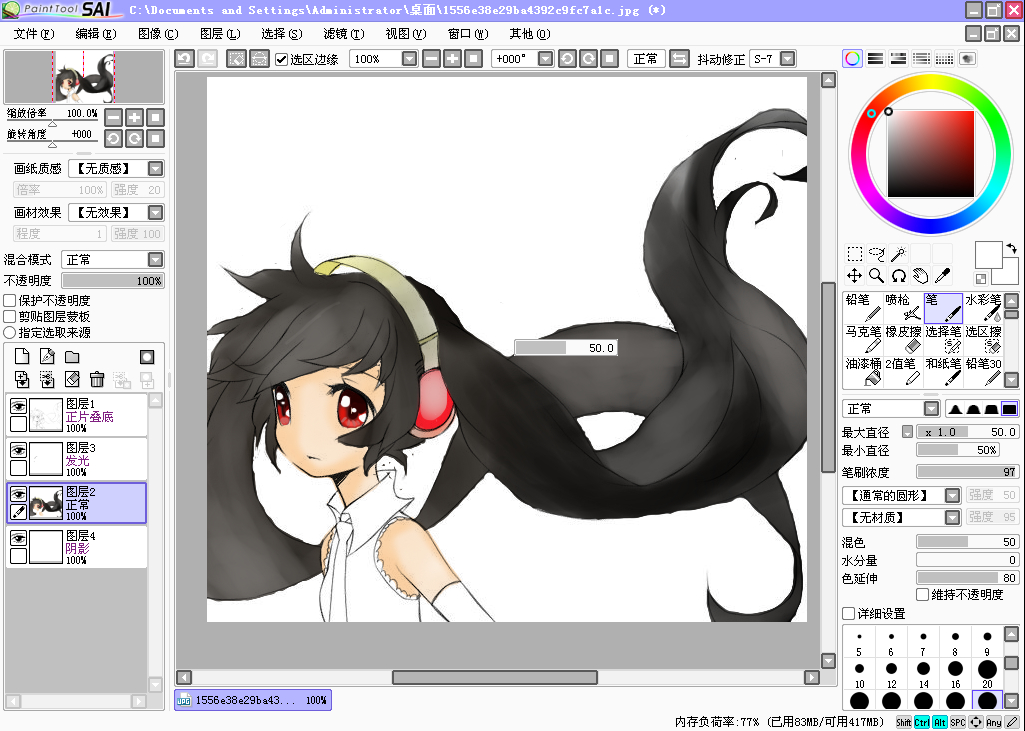
Task: Select the 橡皮擦 eraser tool
Action: [x=903, y=339]
